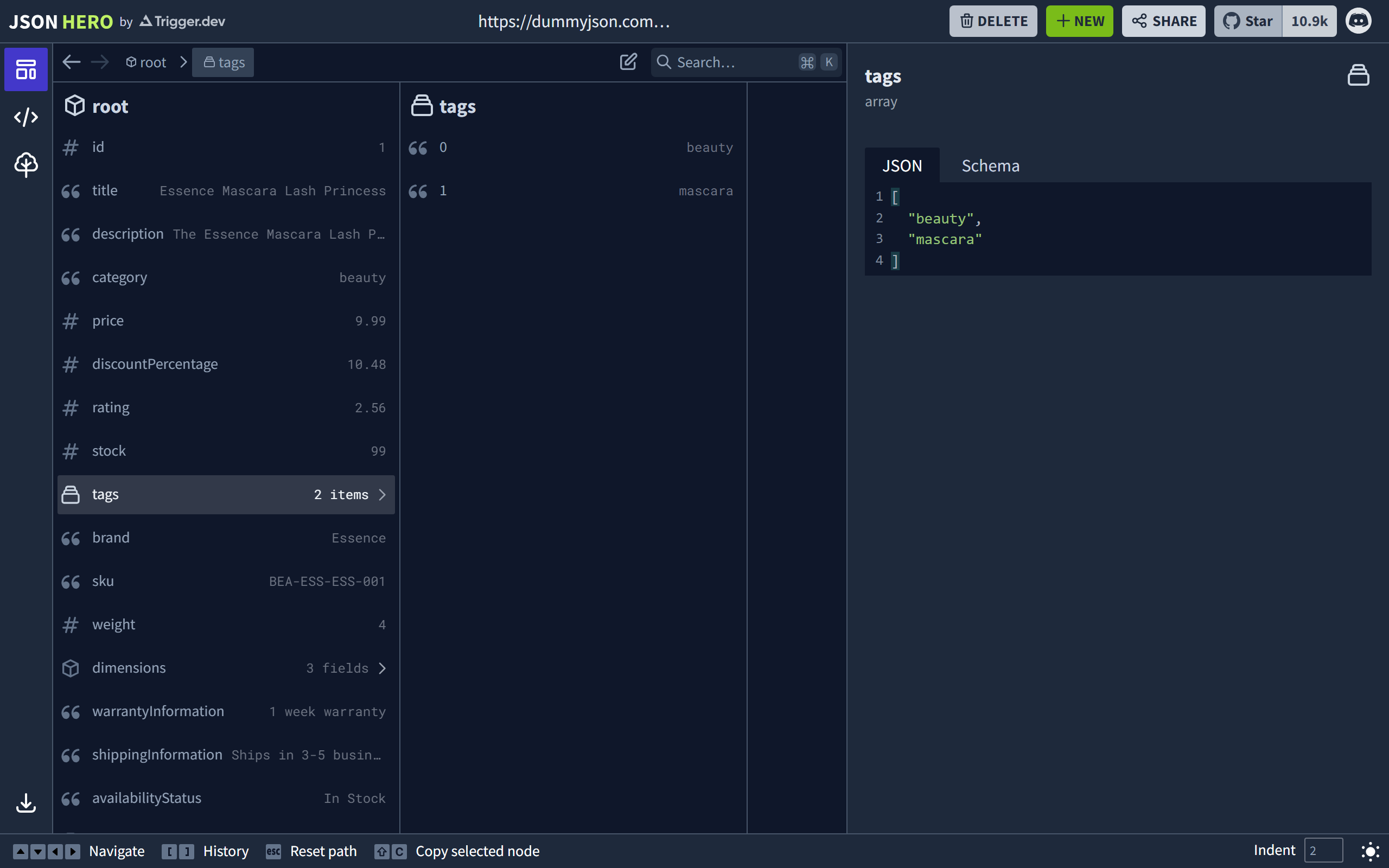Select the availabilityStatus row
The height and width of the screenshot is (868, 1389).
226,798
